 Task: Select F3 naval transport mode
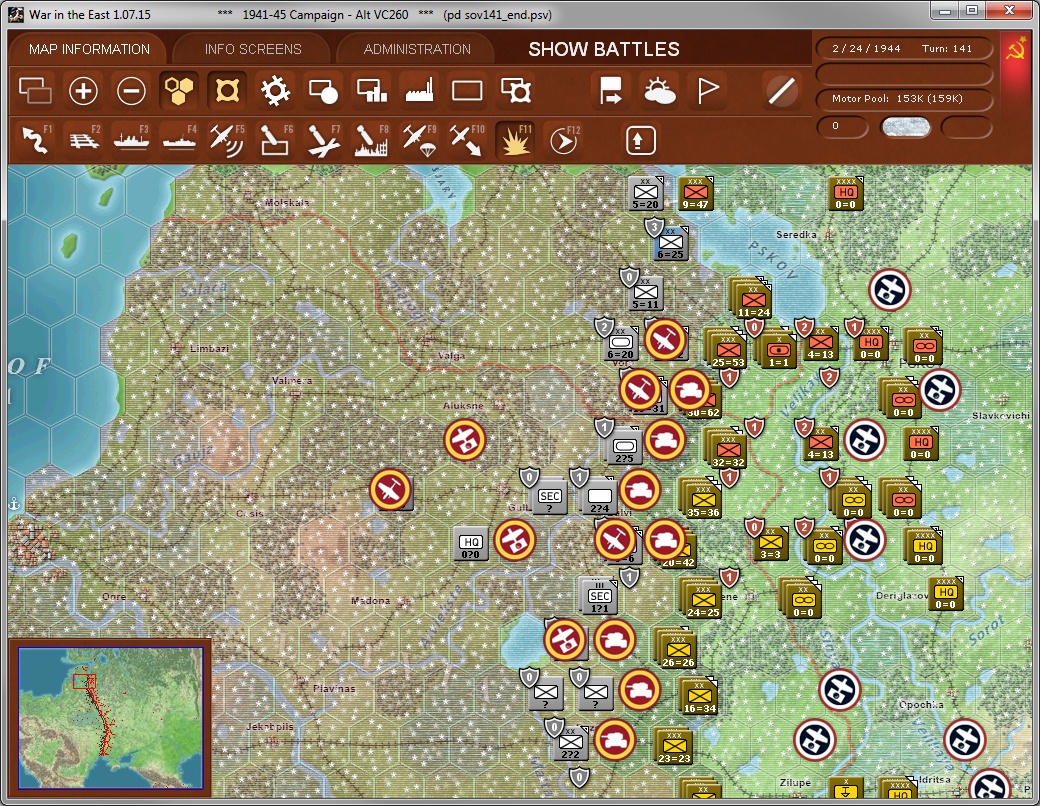pyautogui.click(x=131, y=140)
